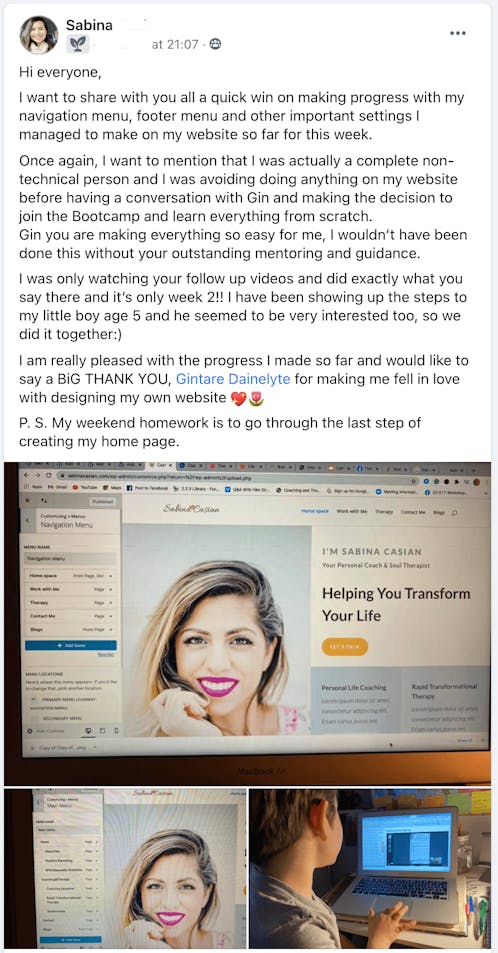The height and width of the screenshot is (953, 498).
Task: Click the blue Add Items button
Action: 71,645
